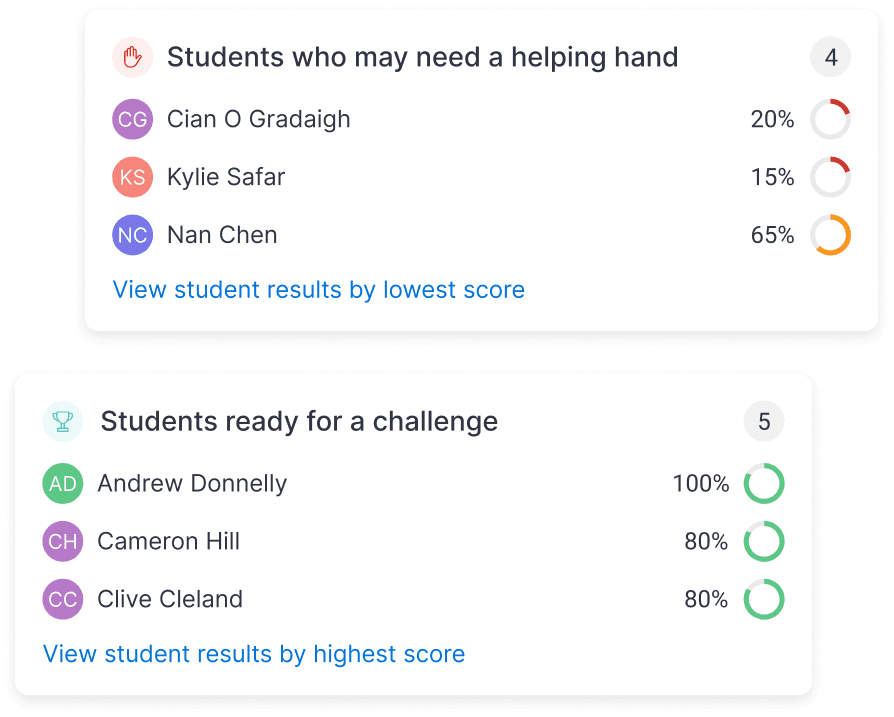Click Andrew Donnelly's 100% progress ring
The image size is (894, 717).
tap(764, 483)
